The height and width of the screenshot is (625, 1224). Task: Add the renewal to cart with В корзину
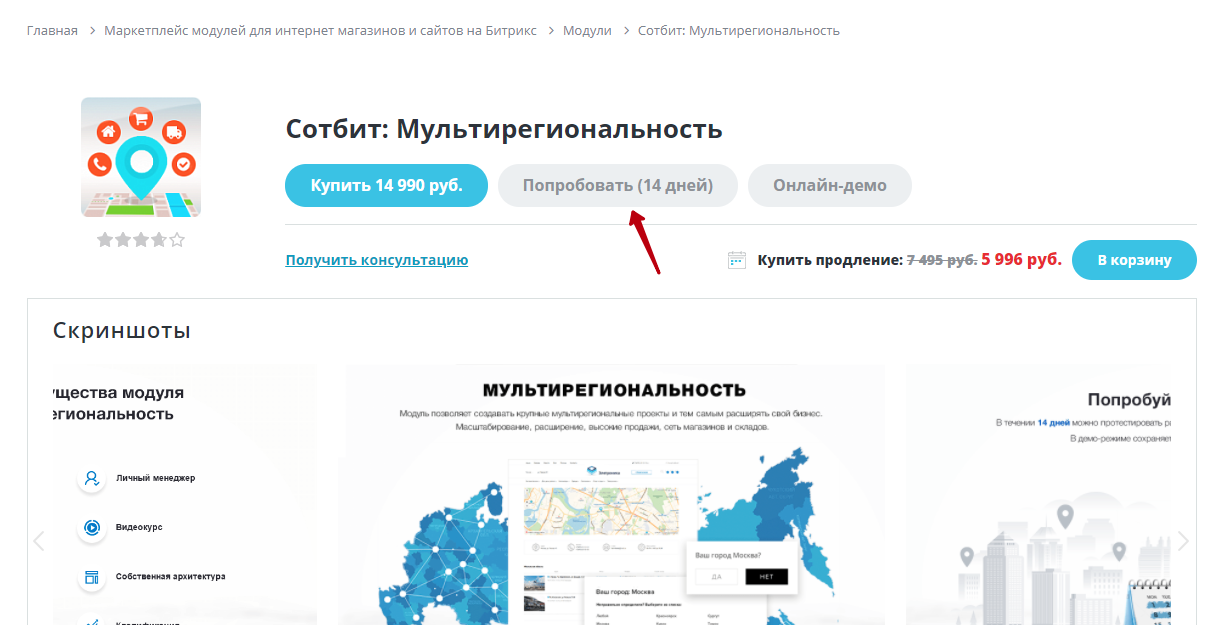pyautogui.click(x=1134, y=260)
